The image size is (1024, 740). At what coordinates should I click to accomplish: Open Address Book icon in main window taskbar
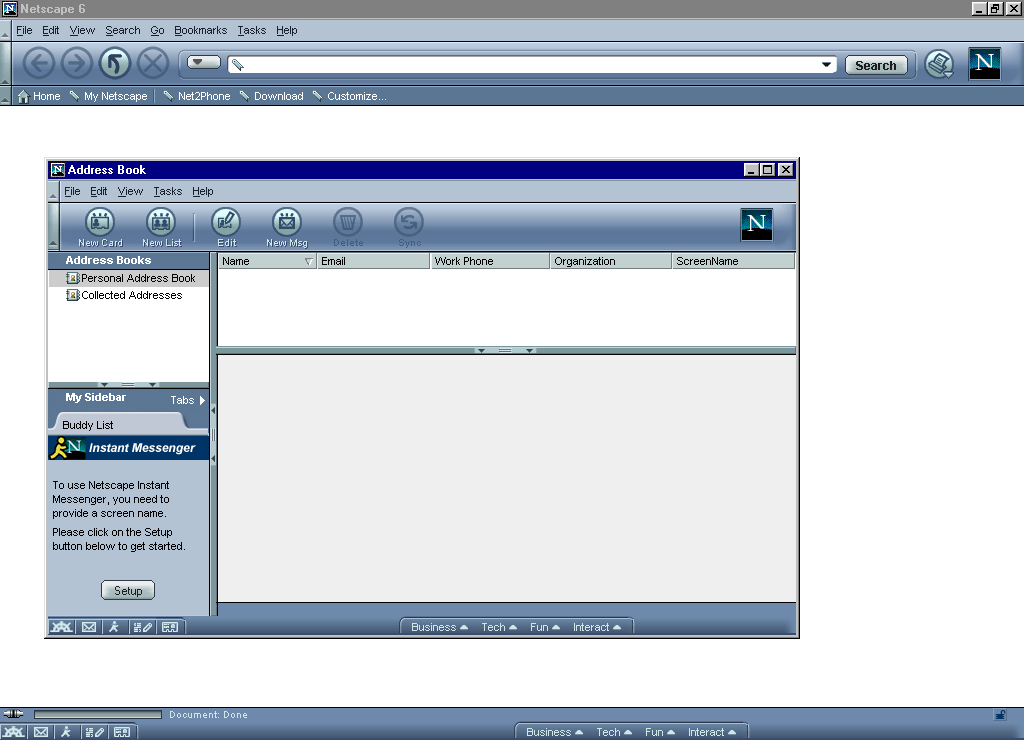click(121, 732)
